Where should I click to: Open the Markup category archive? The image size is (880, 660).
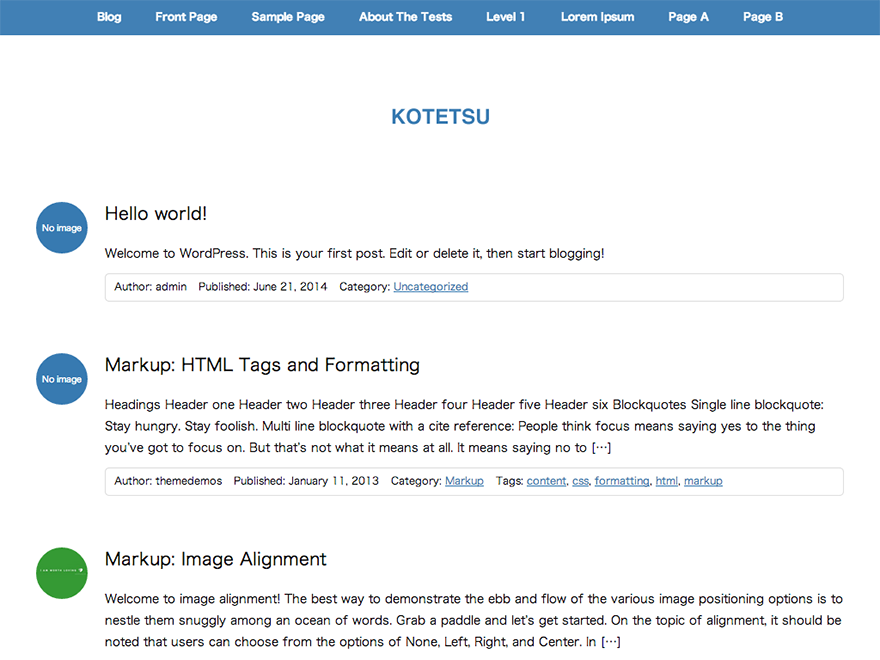tap(464, 481)
